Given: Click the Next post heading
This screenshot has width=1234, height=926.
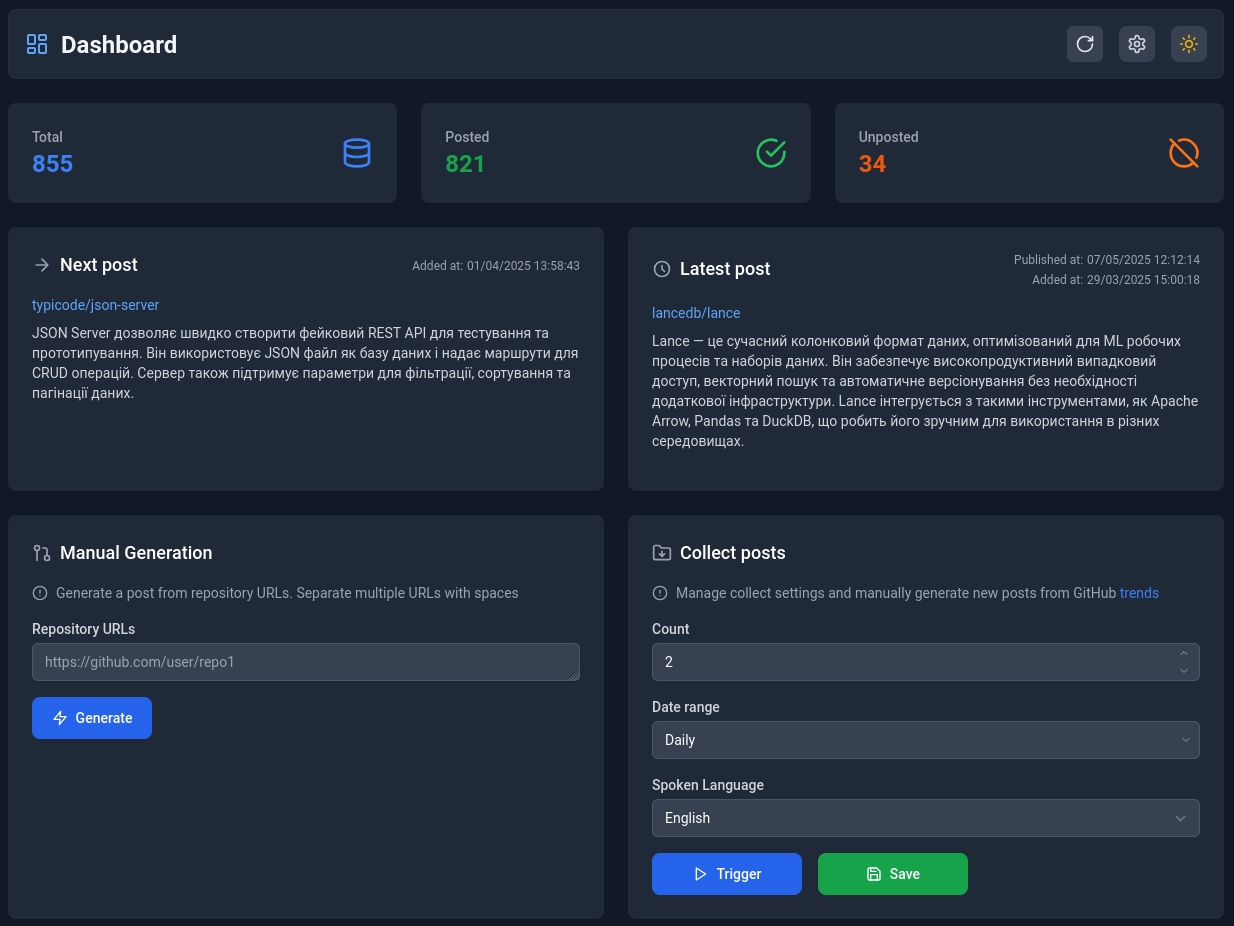Looking at the screenshot, I should pyautogui.click(x=99, y=265).
